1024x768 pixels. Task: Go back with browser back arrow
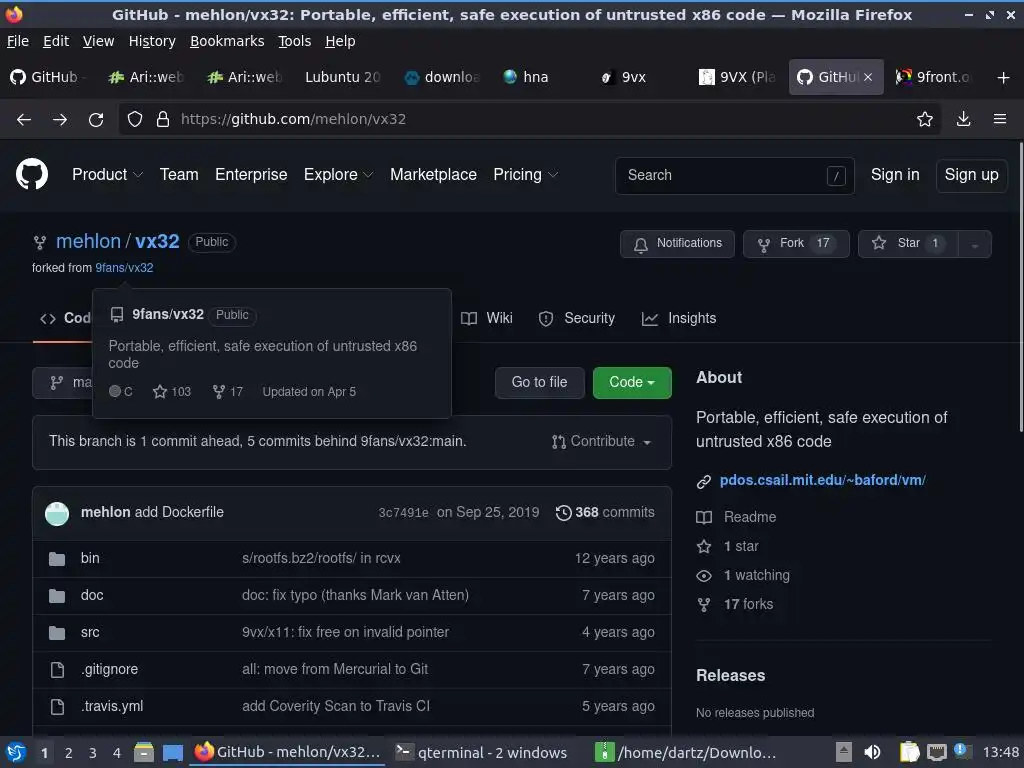24,119
